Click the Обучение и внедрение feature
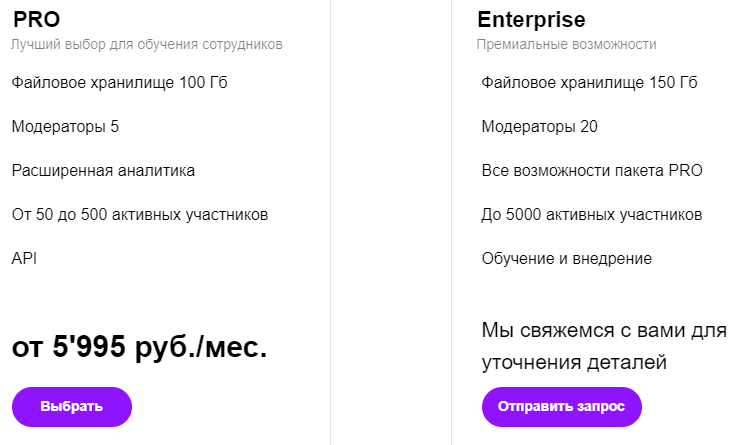The height and width of the screenshot is (445, 736). pos(566,258)
